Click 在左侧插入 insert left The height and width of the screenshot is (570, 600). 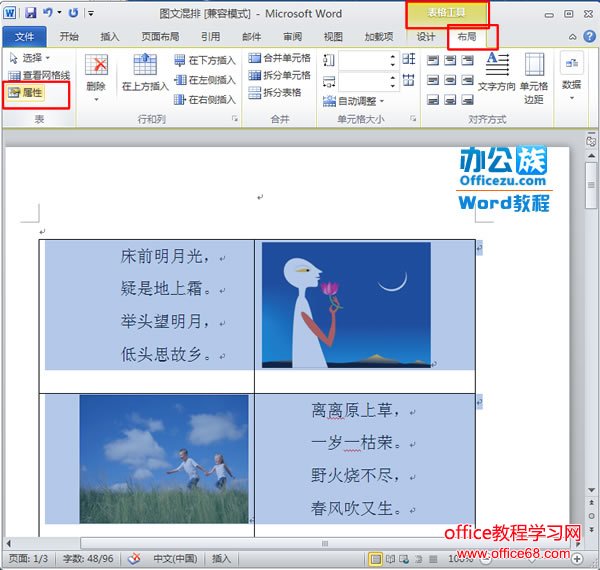click(205, 80)
